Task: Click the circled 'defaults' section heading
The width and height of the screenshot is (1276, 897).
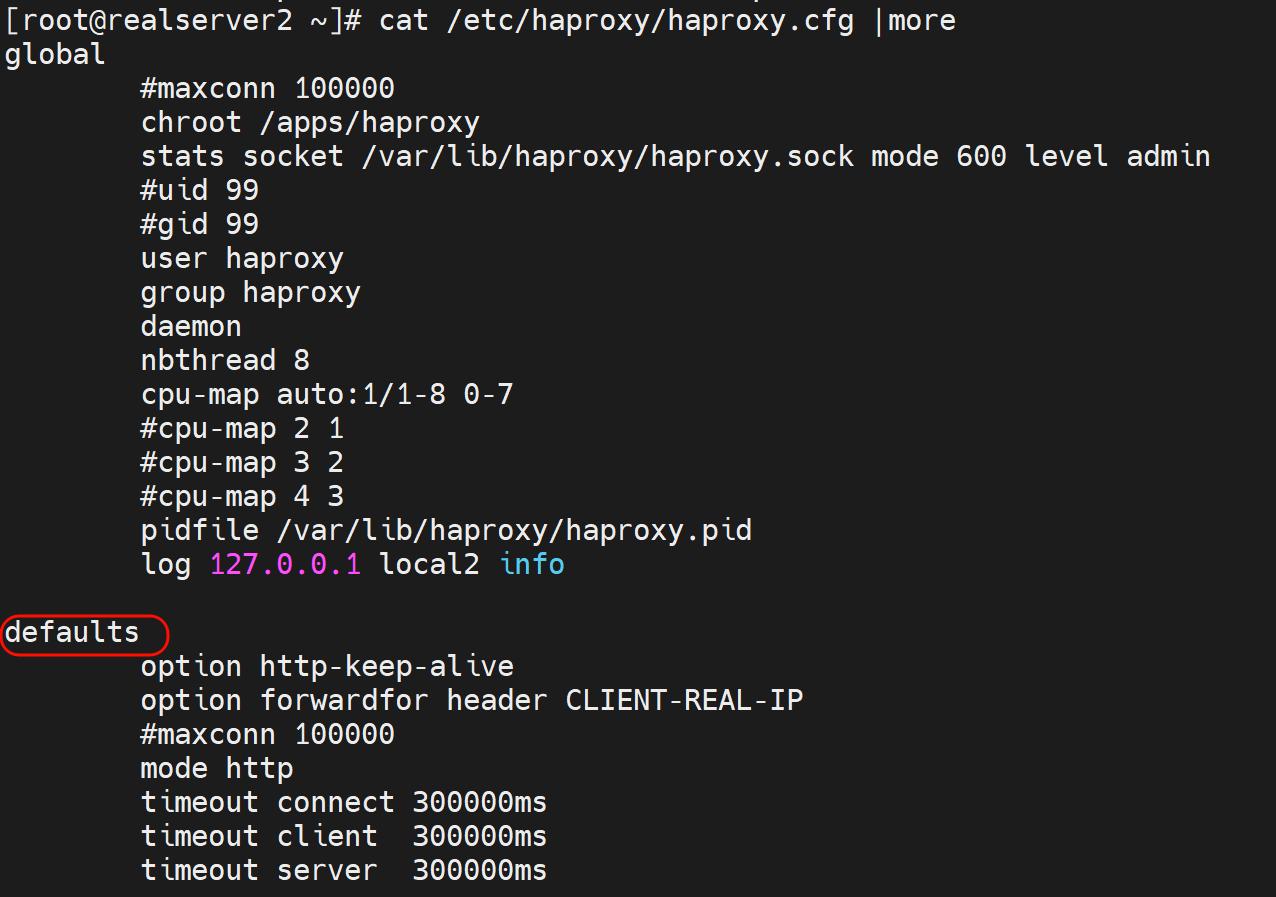Action: click(x=73, y=633)
